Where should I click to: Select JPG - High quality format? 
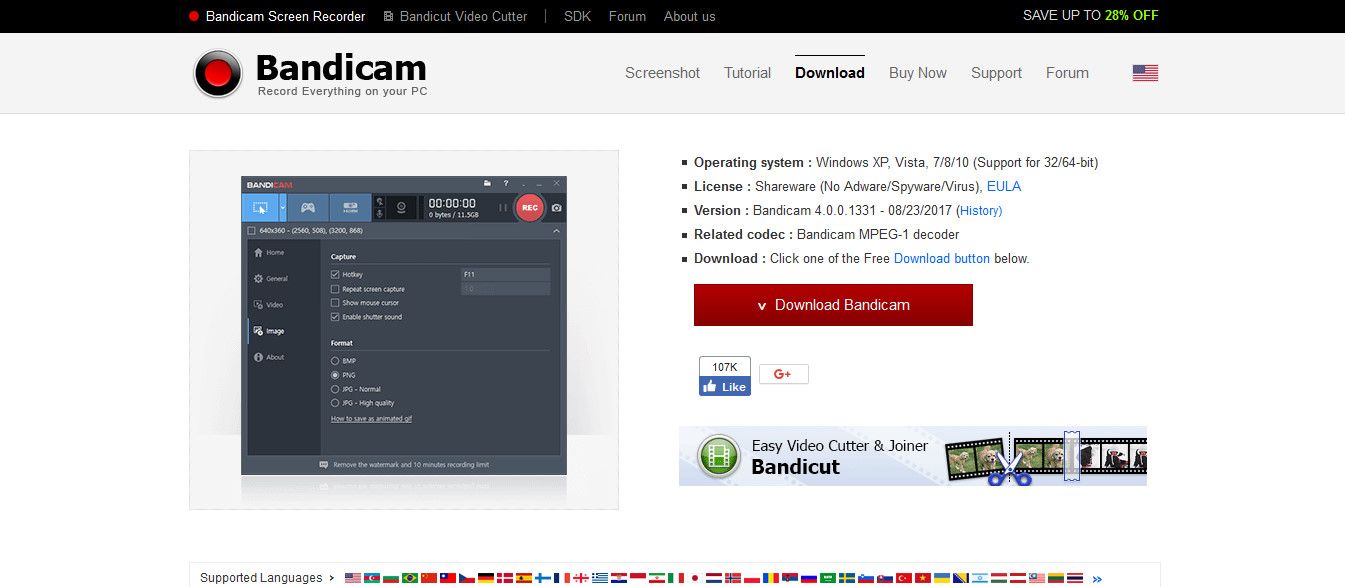click(x=335, y=403)
